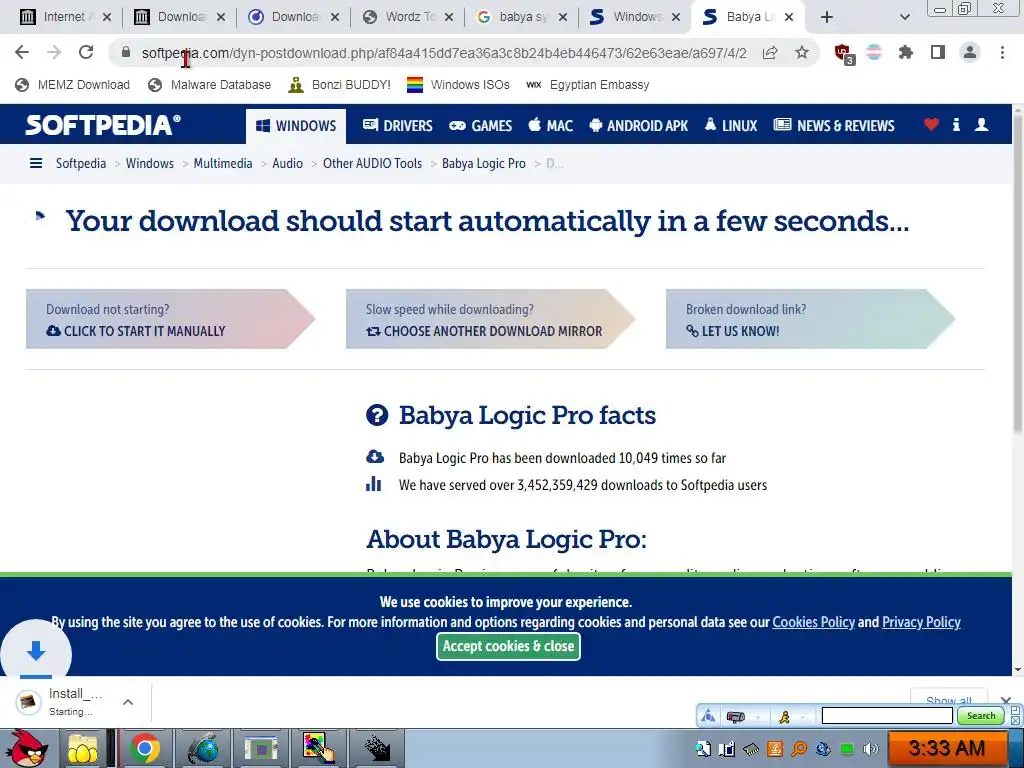Click the info icon in Softpedia header
Viewport: 1024px width, 768px height.
[956, 125]
